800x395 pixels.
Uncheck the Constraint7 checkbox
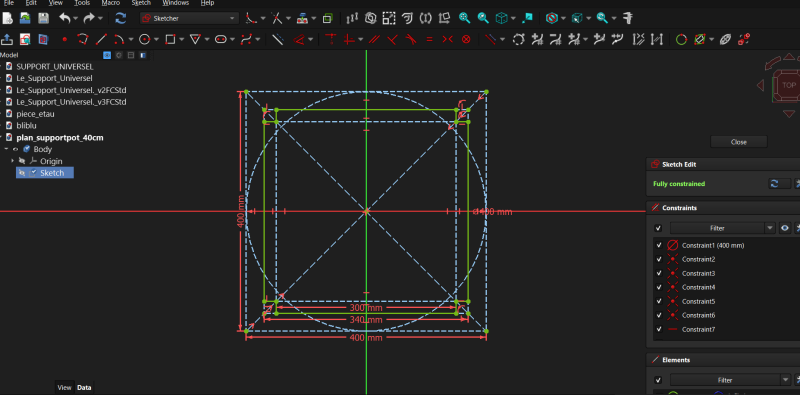point(659,330)
